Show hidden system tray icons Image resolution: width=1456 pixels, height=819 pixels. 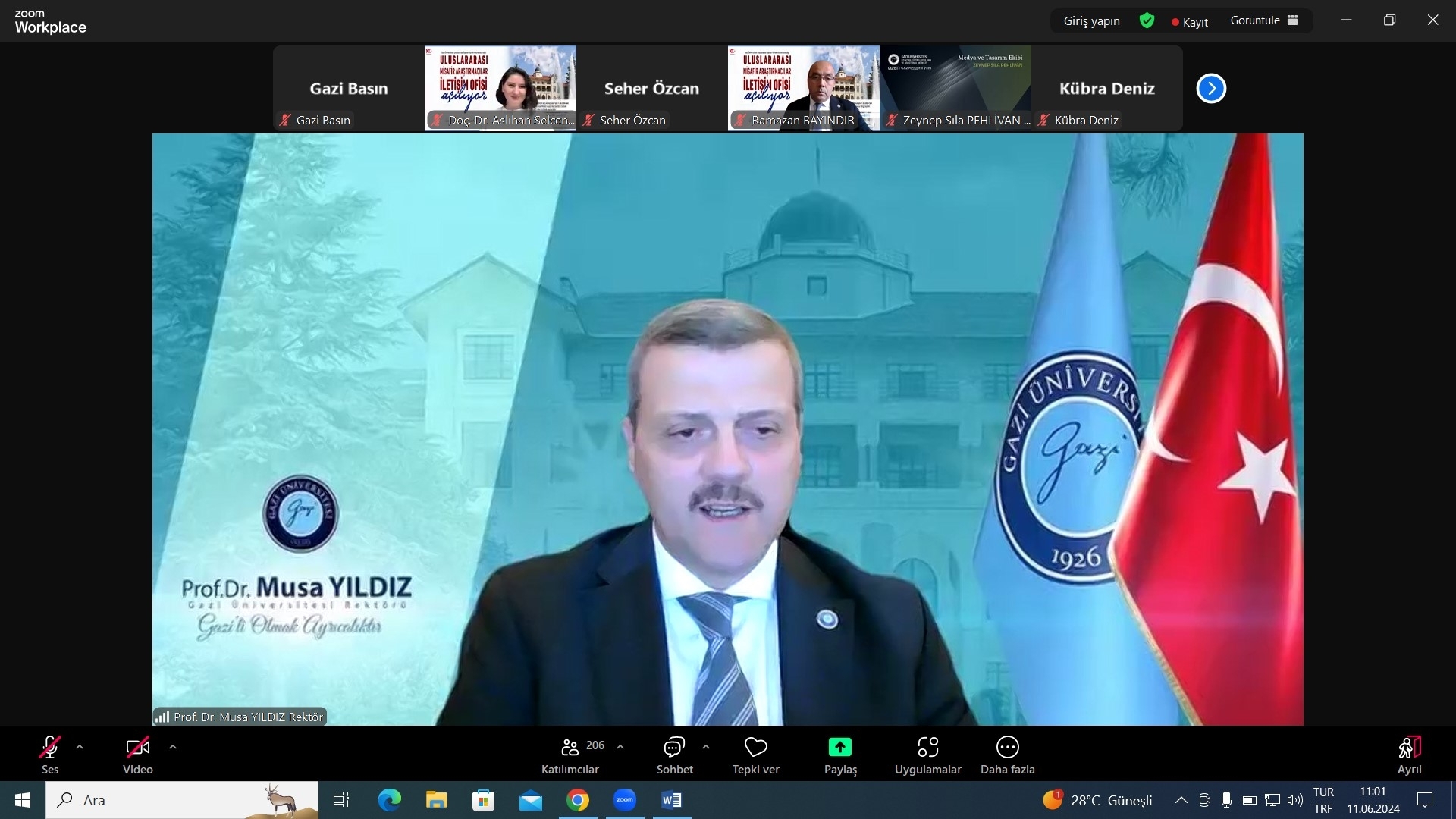click(x=1181, y=800)
